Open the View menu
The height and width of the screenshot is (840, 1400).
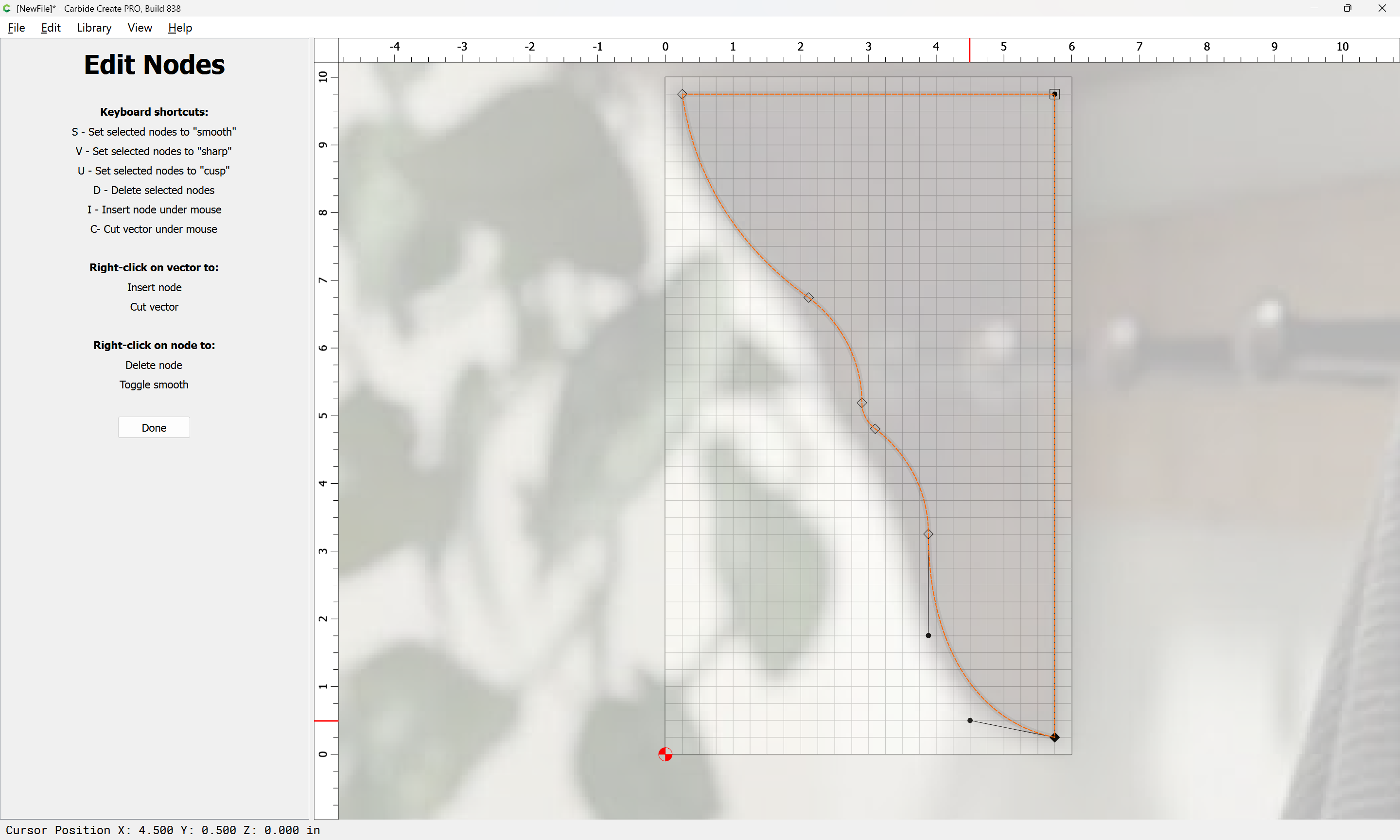coord(139,28)
